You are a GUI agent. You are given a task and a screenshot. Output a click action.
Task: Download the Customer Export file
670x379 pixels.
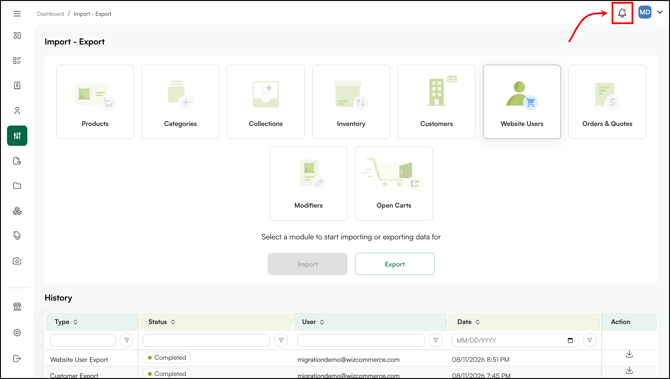(629, 370)
